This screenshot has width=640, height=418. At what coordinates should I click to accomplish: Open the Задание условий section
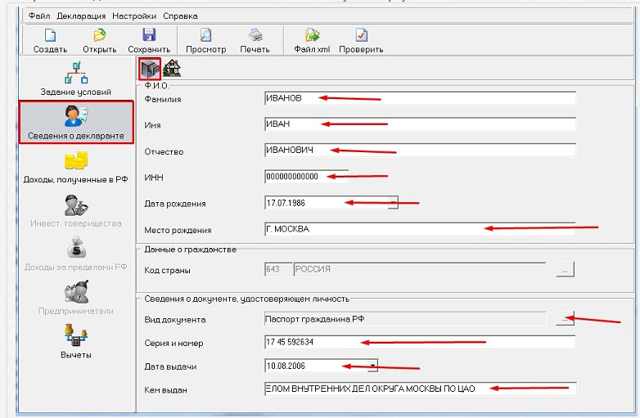coord(76,79)
